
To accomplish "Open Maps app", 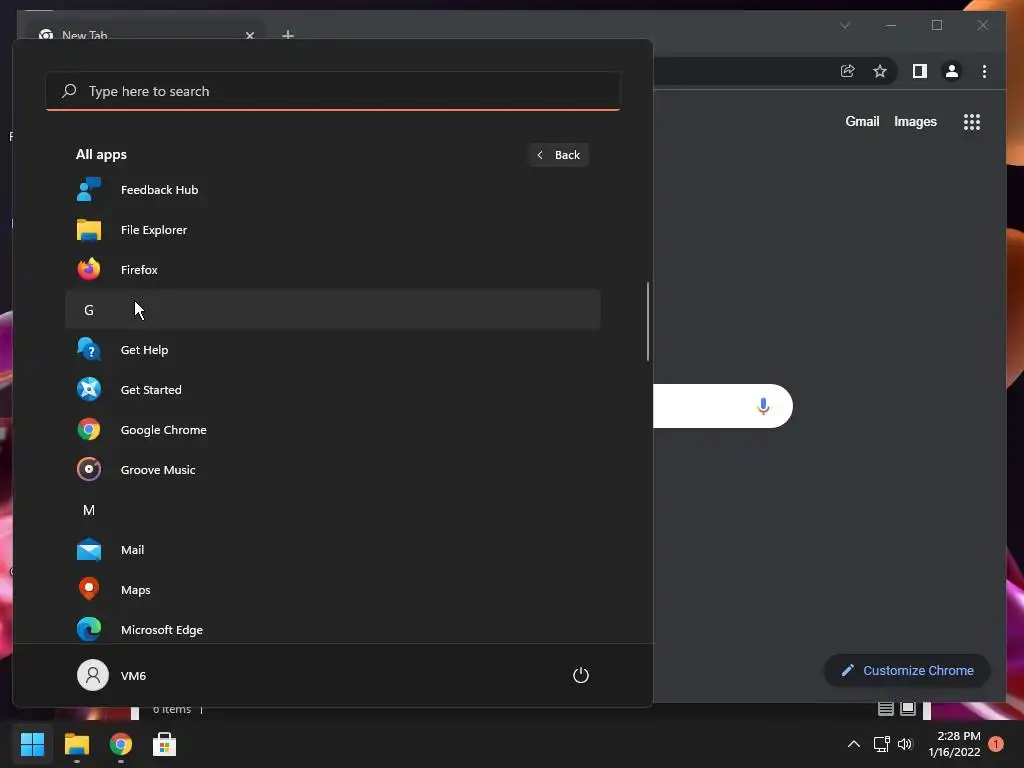I will click(332, 590).
